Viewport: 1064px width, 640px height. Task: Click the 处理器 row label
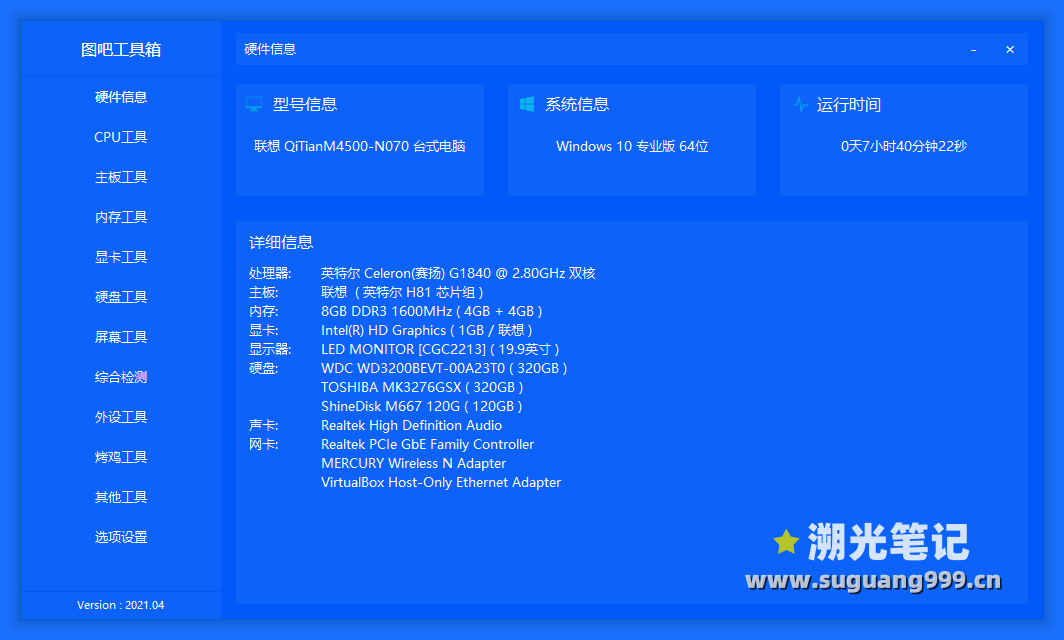[270, 274]
